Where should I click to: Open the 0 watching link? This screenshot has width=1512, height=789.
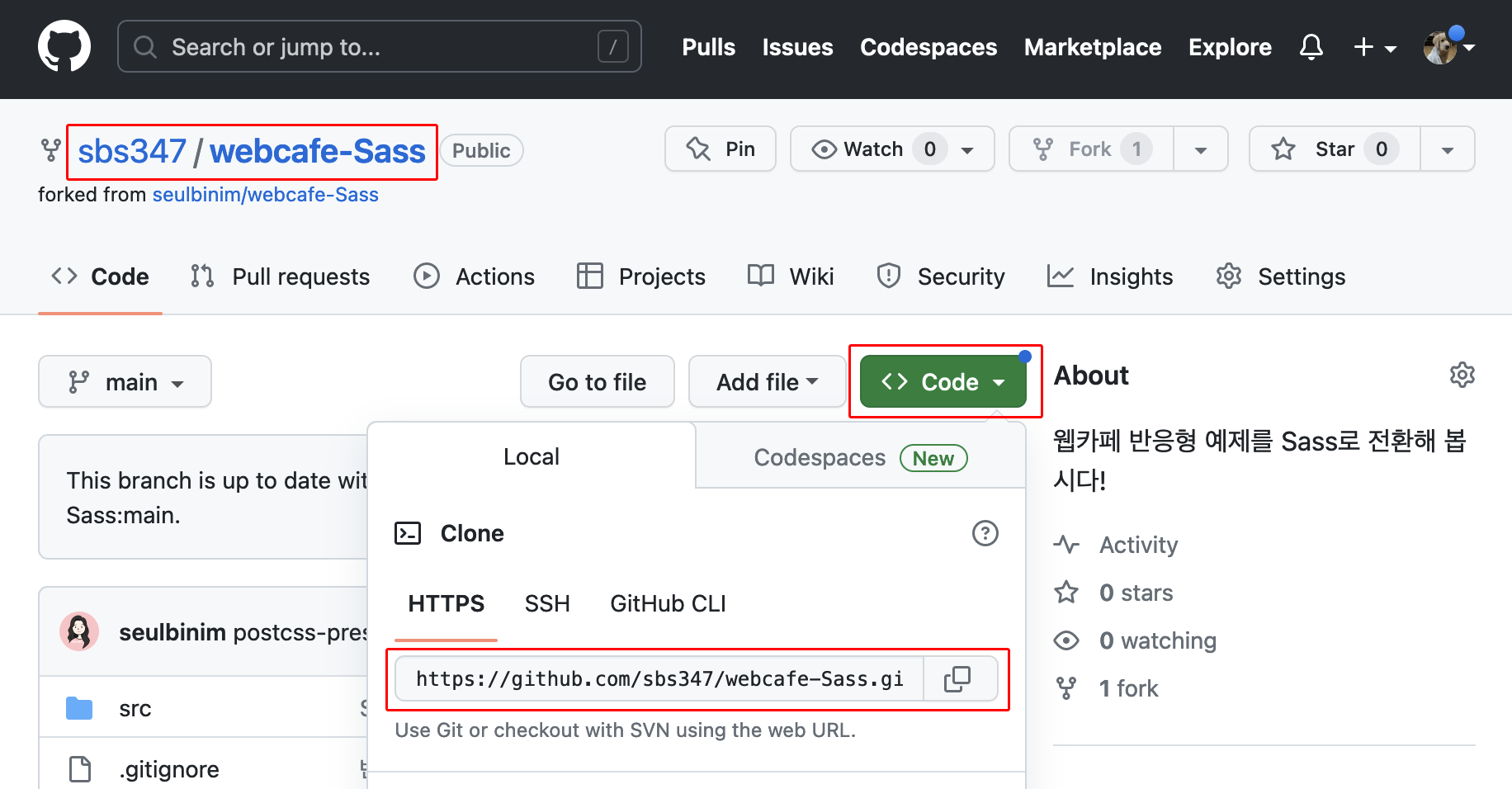1135,640
